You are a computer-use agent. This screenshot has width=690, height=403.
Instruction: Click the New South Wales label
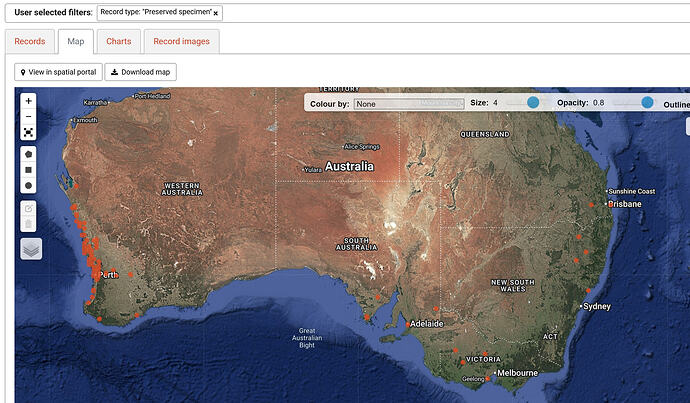[x=513, y=286]
